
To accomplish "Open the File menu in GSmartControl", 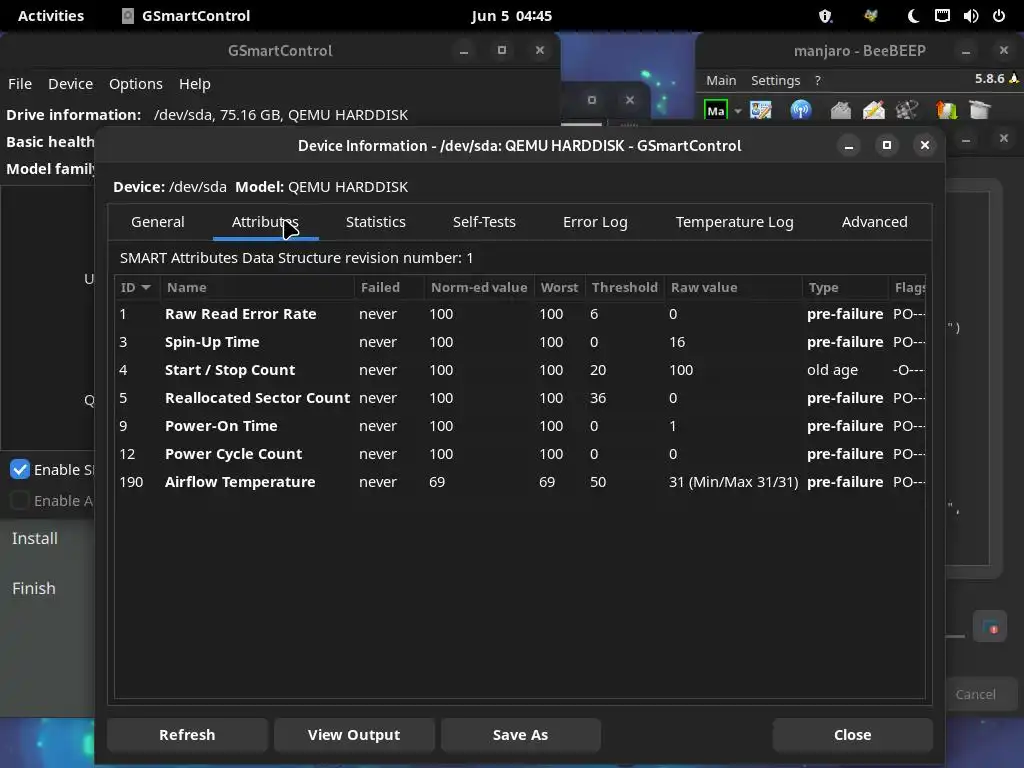I will click(20, 84).
